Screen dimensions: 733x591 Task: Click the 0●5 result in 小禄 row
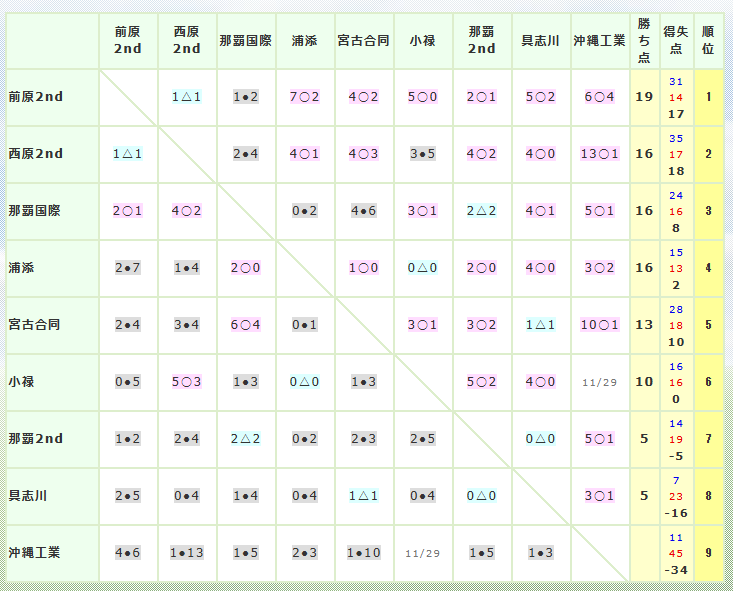(x=128, y=382)
